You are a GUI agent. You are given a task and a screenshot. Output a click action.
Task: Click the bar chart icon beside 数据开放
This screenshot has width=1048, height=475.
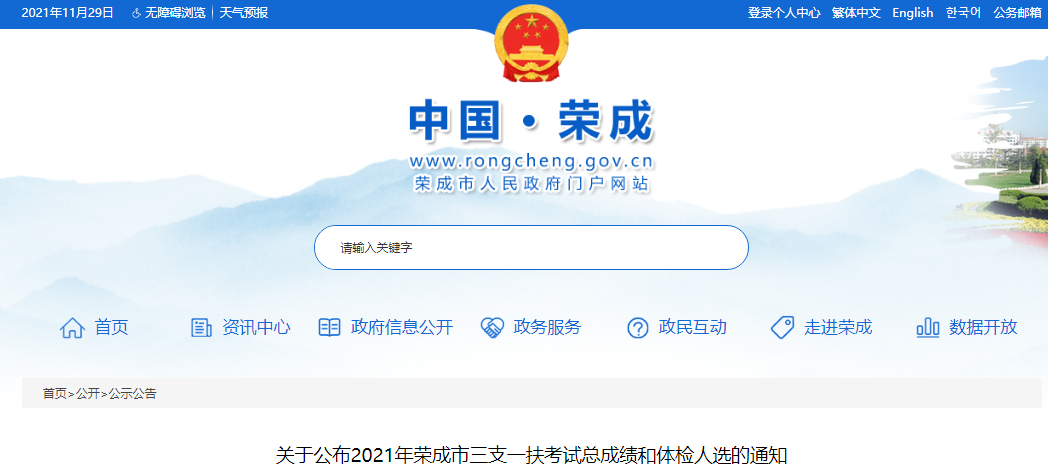[928, 327]
